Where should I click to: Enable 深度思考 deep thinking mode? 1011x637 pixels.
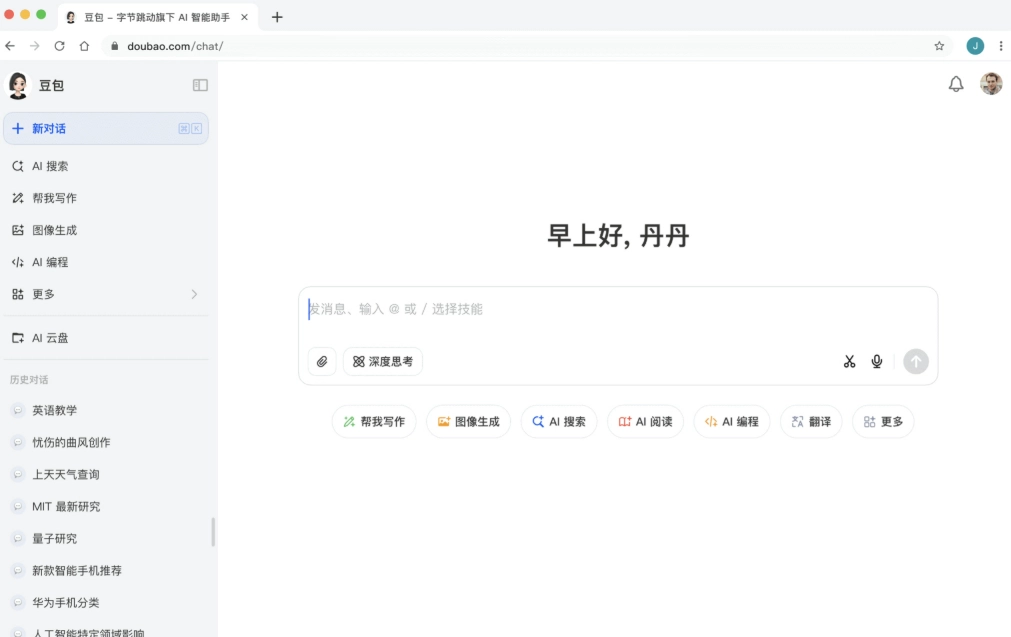point(382,361)
